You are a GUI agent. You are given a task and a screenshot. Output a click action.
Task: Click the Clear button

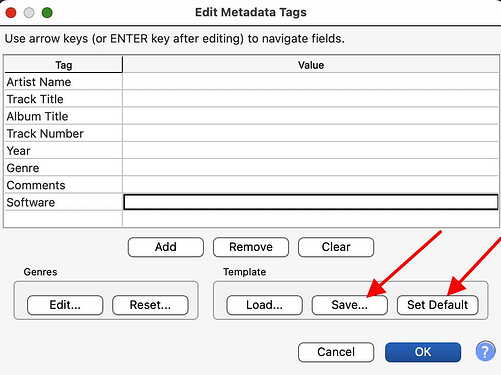336,247
